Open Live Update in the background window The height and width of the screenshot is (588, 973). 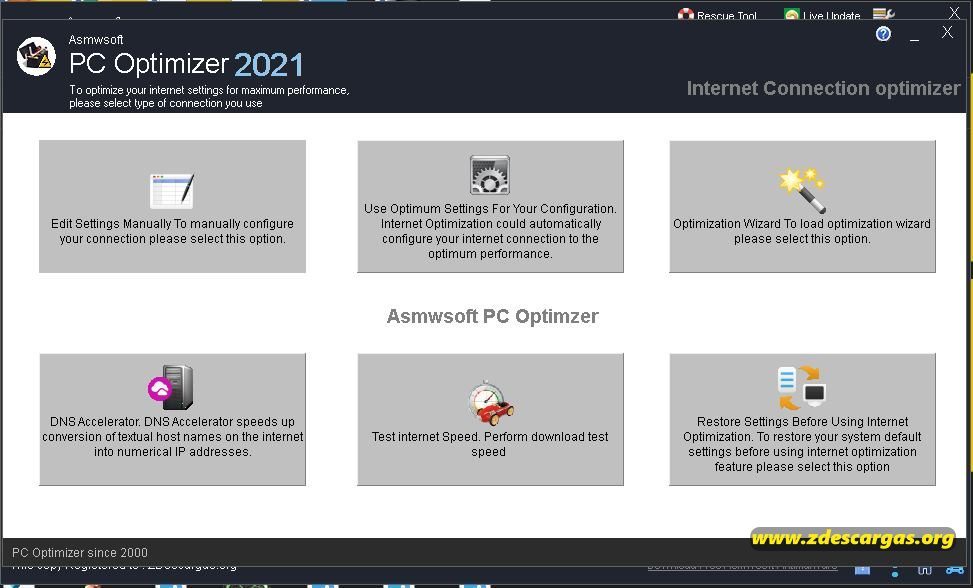[x=822, y=15]
